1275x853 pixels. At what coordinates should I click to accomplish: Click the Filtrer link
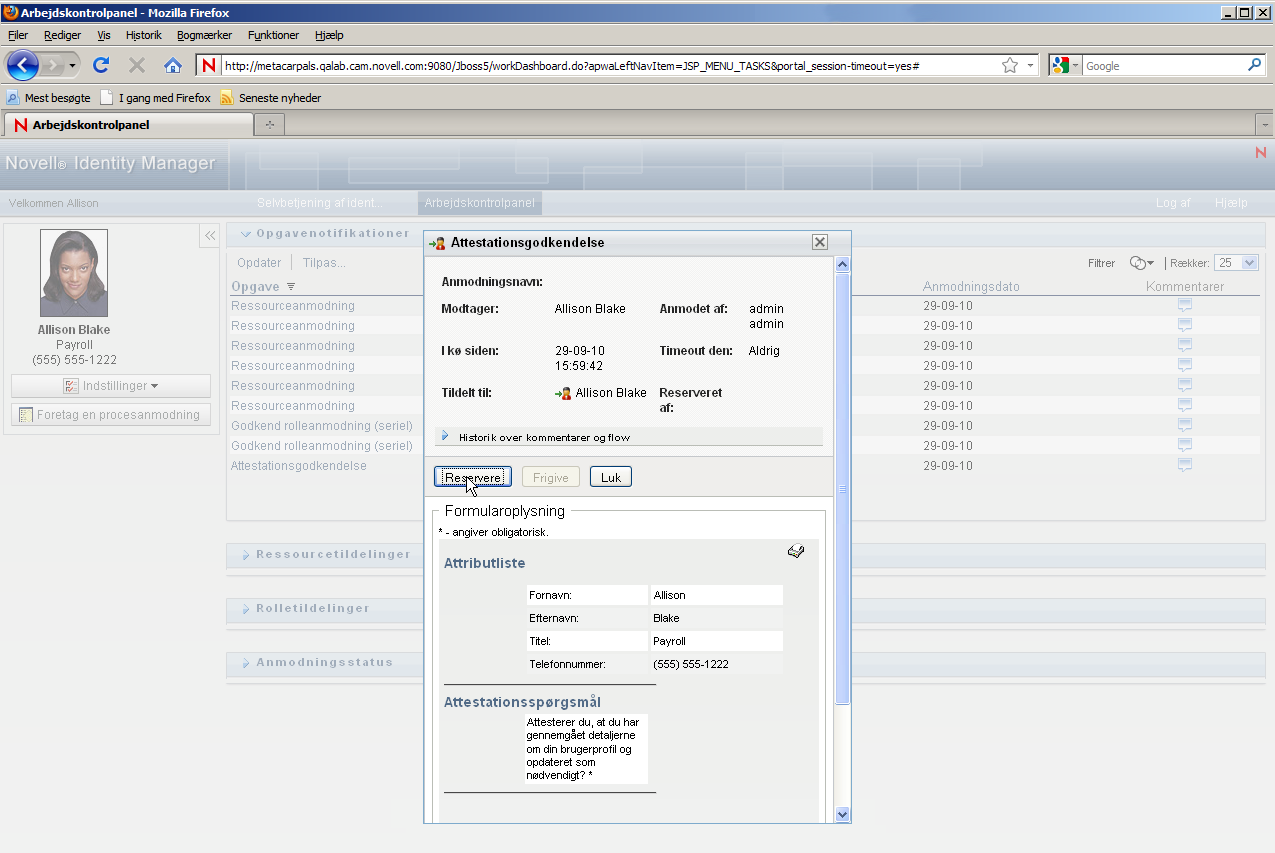tap(1101, 263)
